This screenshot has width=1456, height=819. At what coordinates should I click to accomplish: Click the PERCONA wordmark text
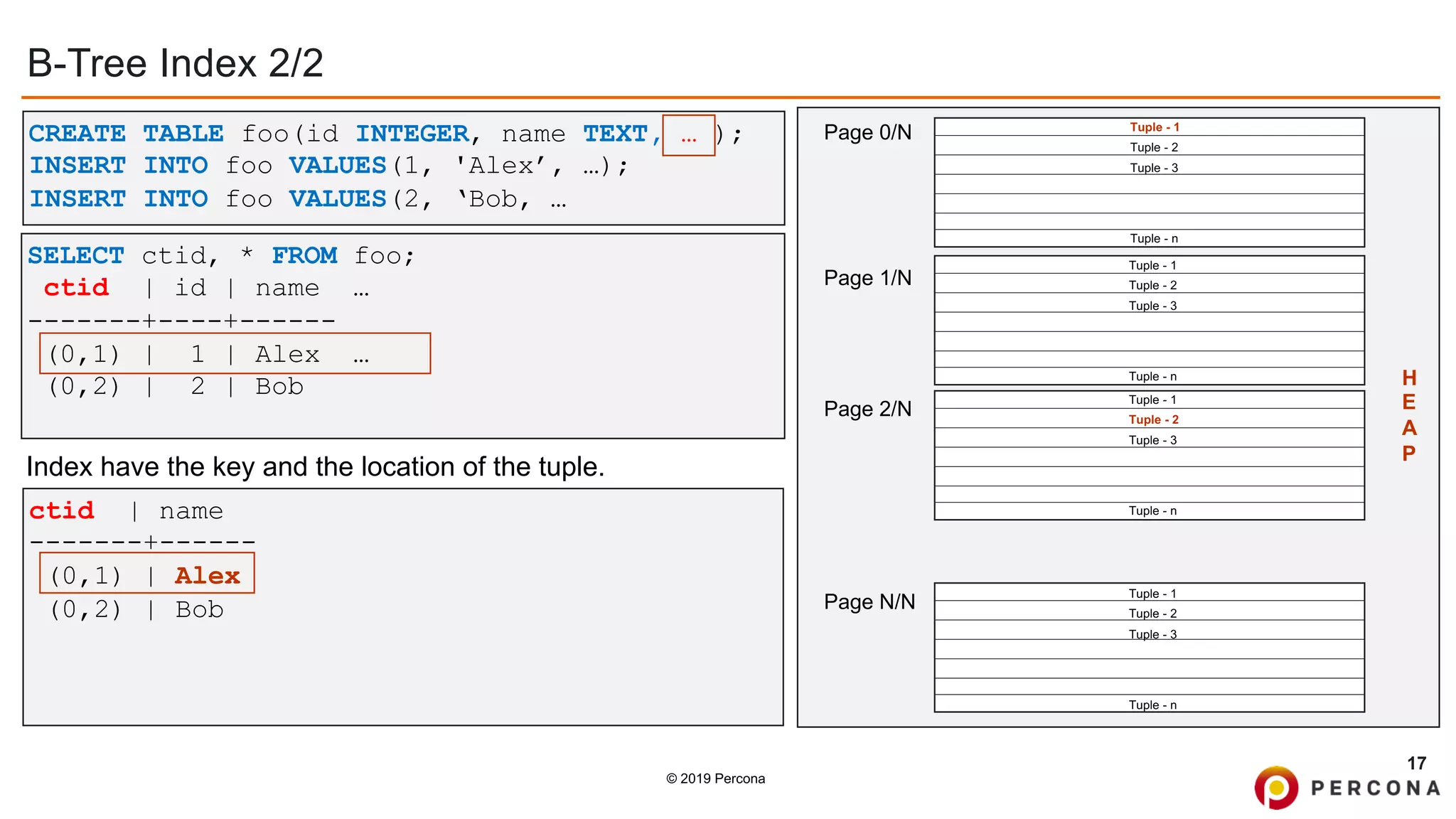[x=1375, y=788]
